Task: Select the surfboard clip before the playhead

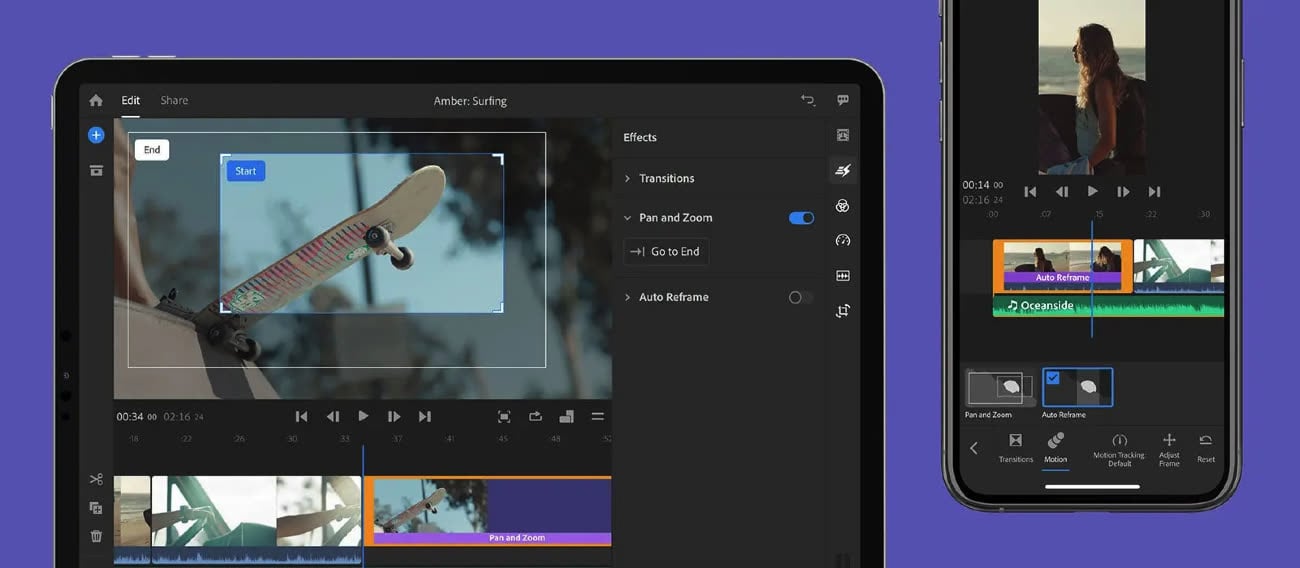Action: tap(256, 510)
